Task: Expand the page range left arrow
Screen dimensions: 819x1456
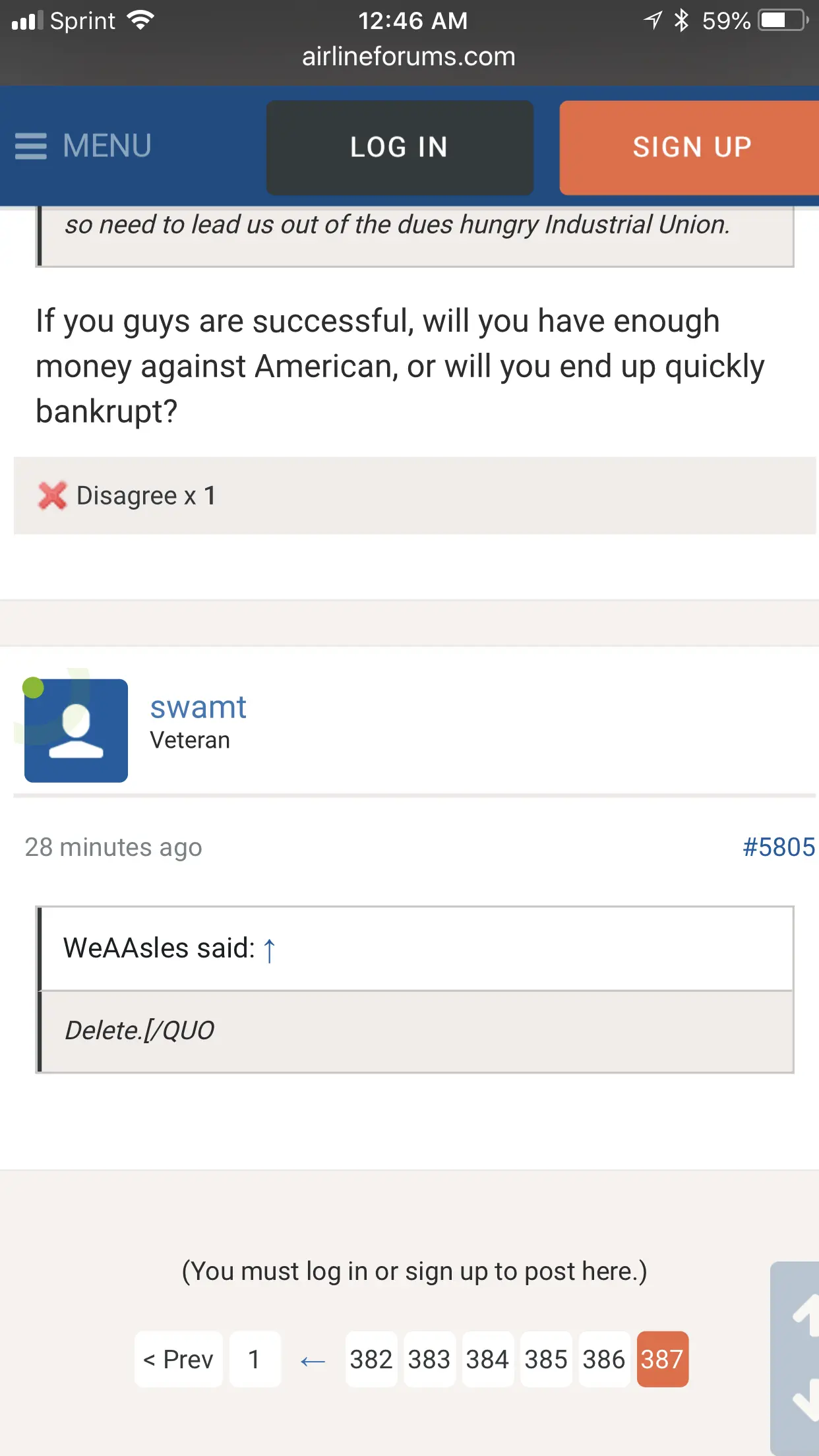Action: (x=313, y=1360)
